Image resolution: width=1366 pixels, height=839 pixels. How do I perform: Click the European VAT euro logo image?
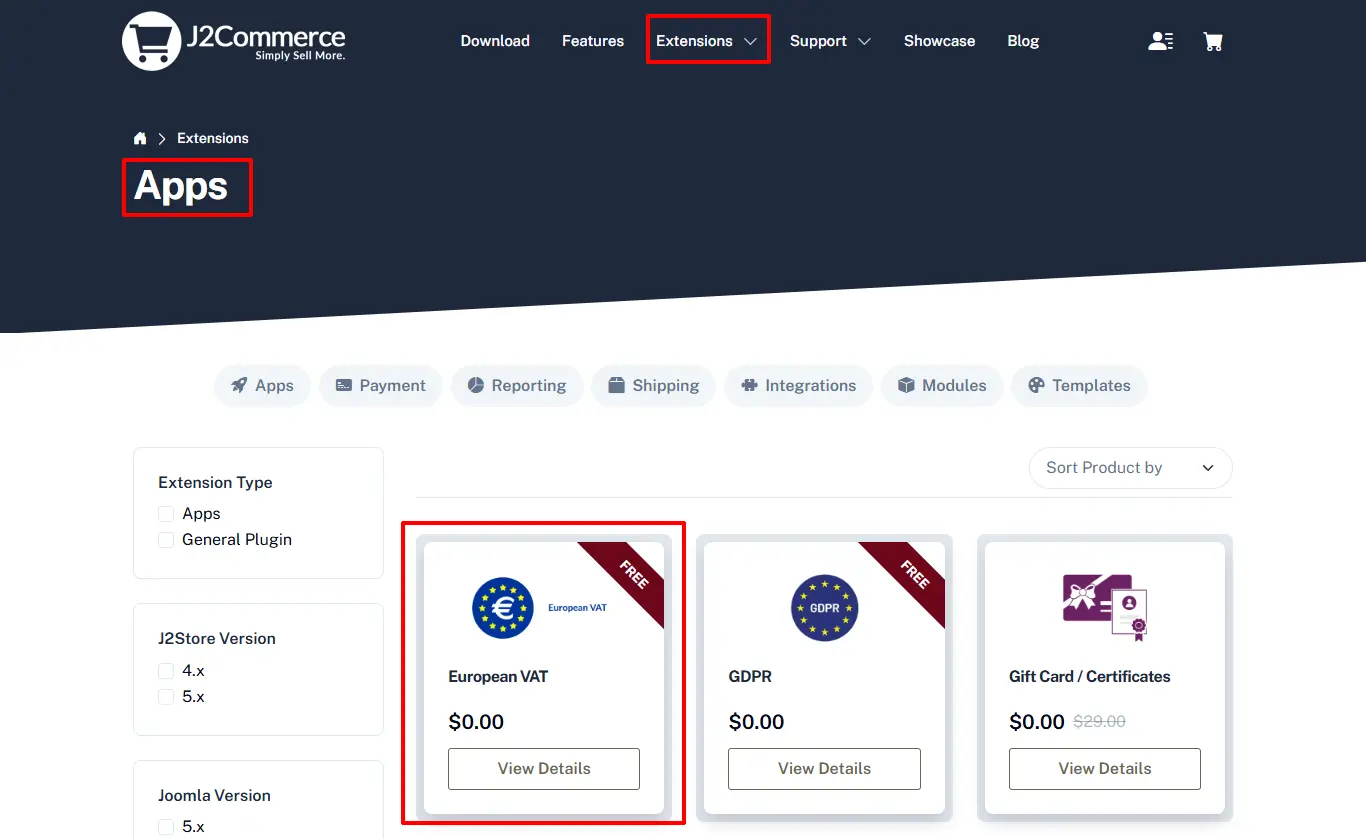(503, 607)
